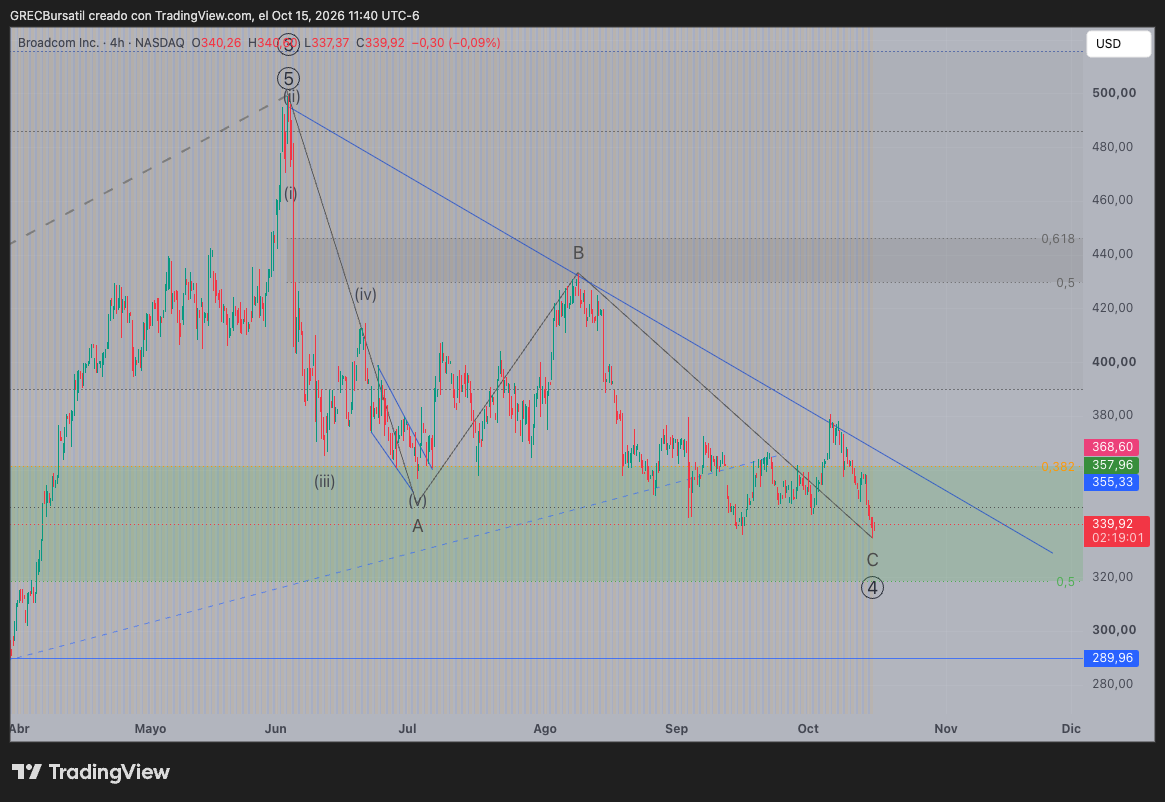Click the TradingView logo
Image resolution: width=1165 pixels, height=802 pixels.
(91, 772)
